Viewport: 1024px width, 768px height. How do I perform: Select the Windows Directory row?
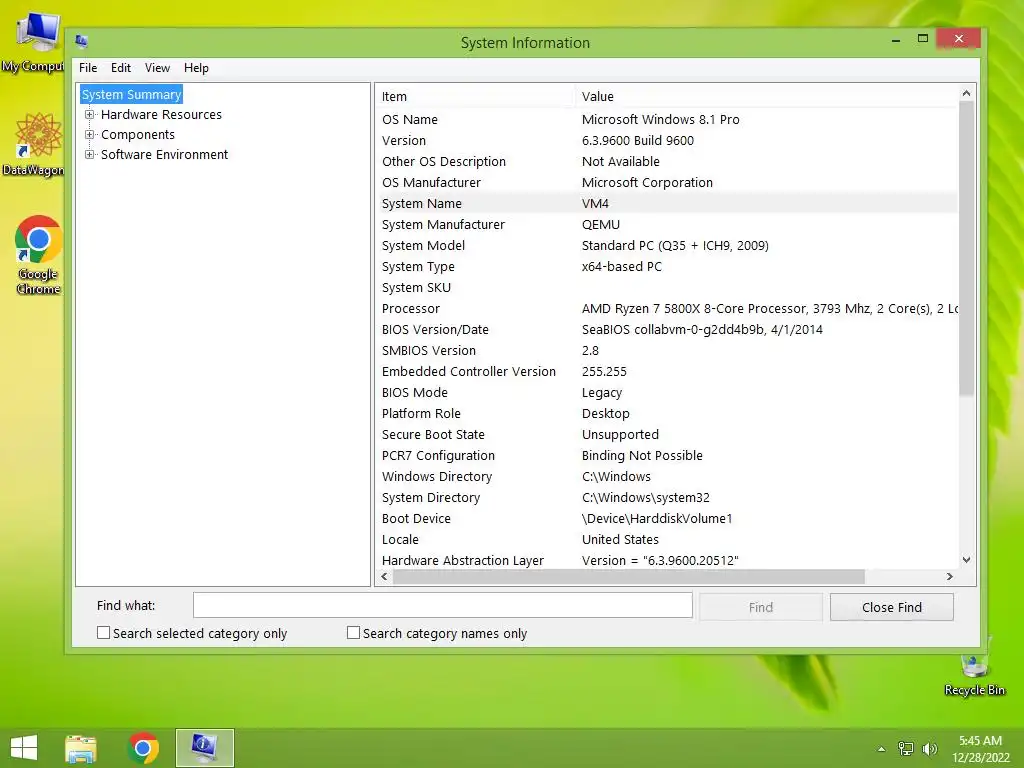(x=667, y=477)
